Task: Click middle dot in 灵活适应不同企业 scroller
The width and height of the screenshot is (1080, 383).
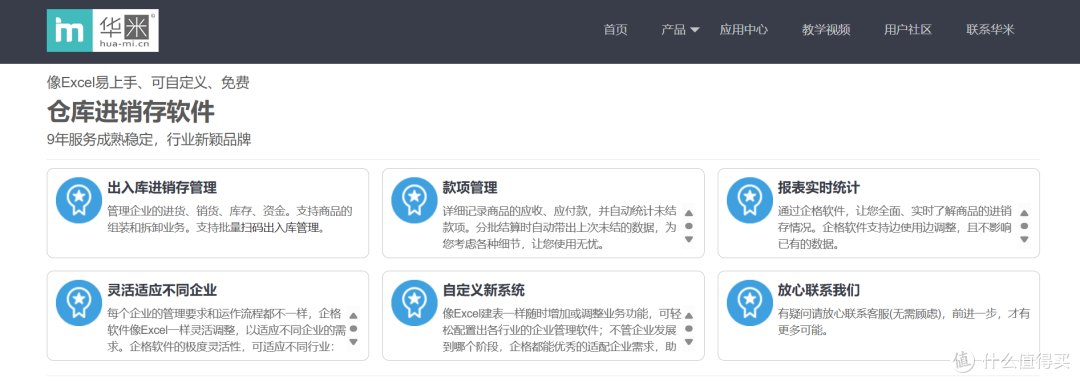Action: (x=353, y=329)
